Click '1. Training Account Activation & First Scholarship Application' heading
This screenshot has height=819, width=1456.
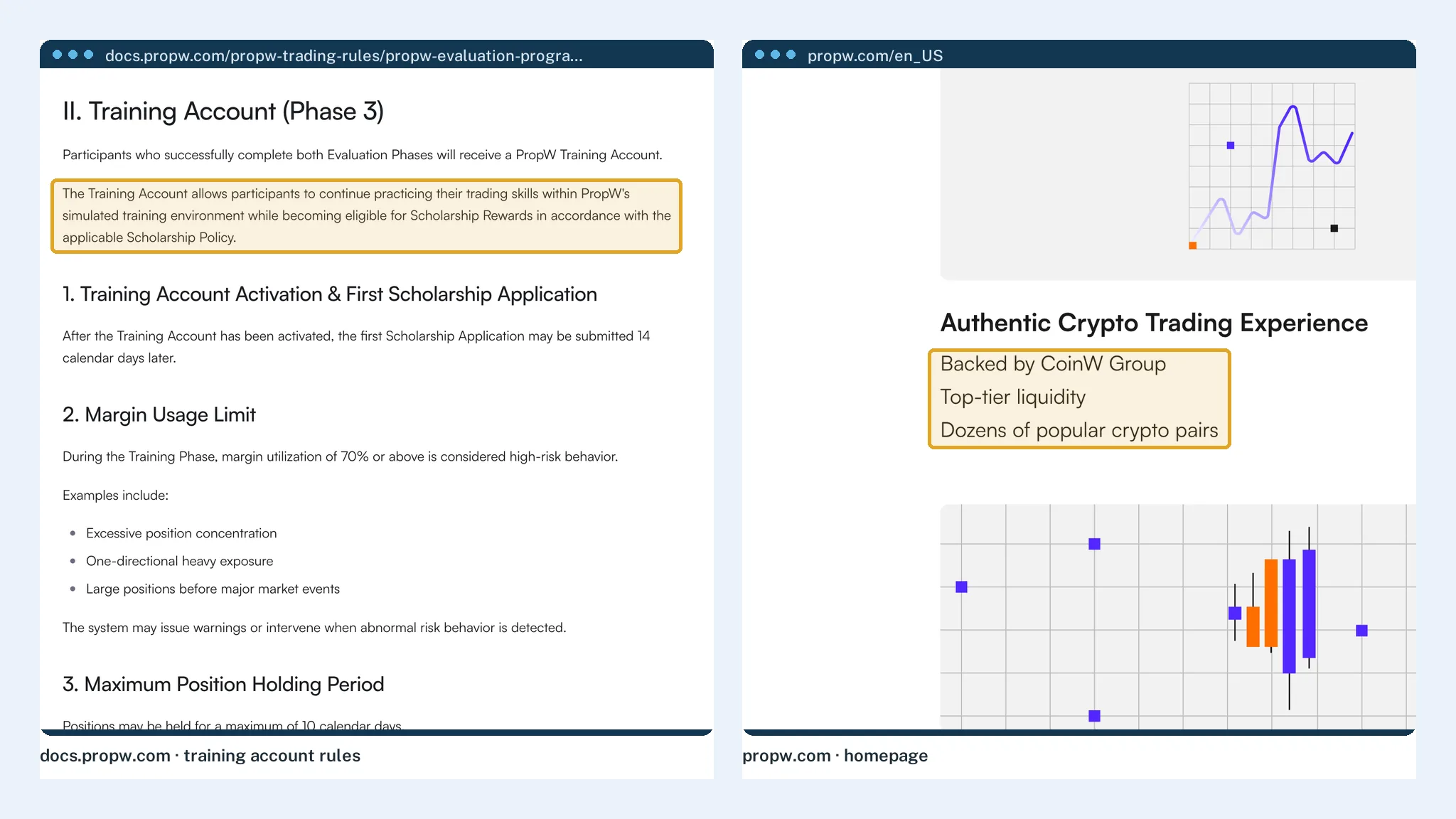pos(330,294)
